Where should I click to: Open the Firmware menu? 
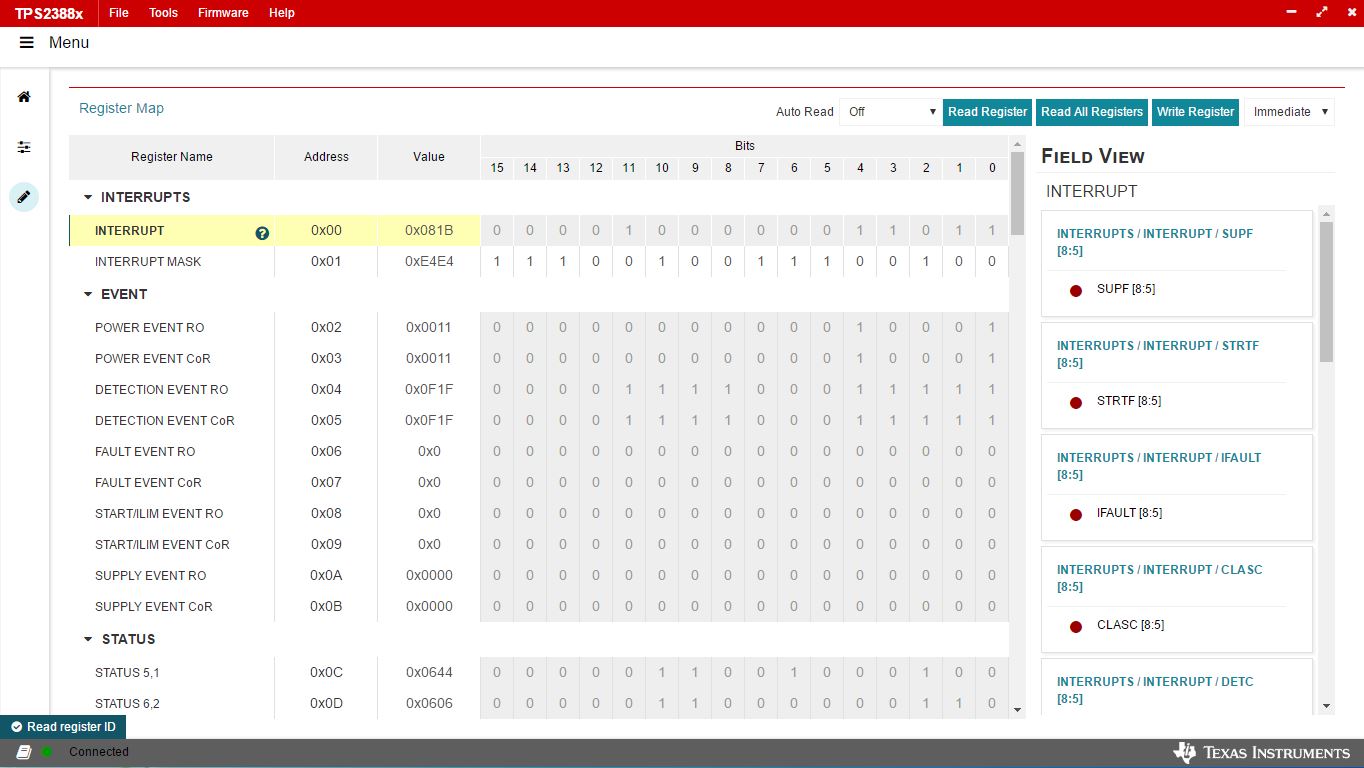[223, 13]
